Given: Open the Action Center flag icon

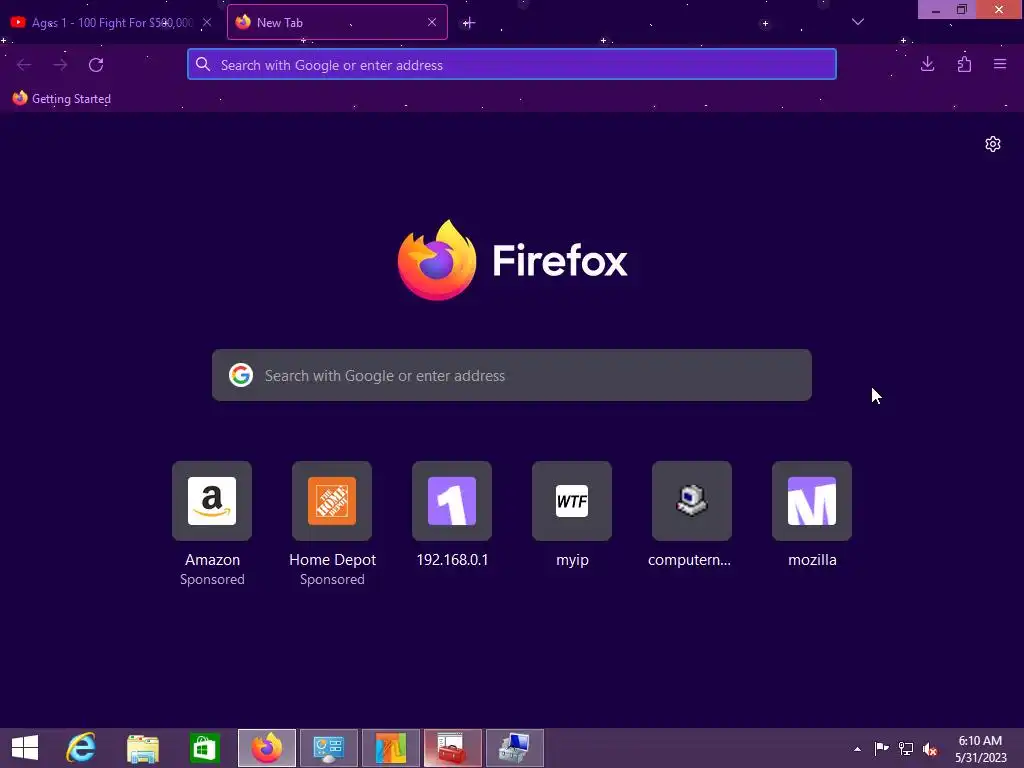Looking at the screenshot, I should click(882, 748).
